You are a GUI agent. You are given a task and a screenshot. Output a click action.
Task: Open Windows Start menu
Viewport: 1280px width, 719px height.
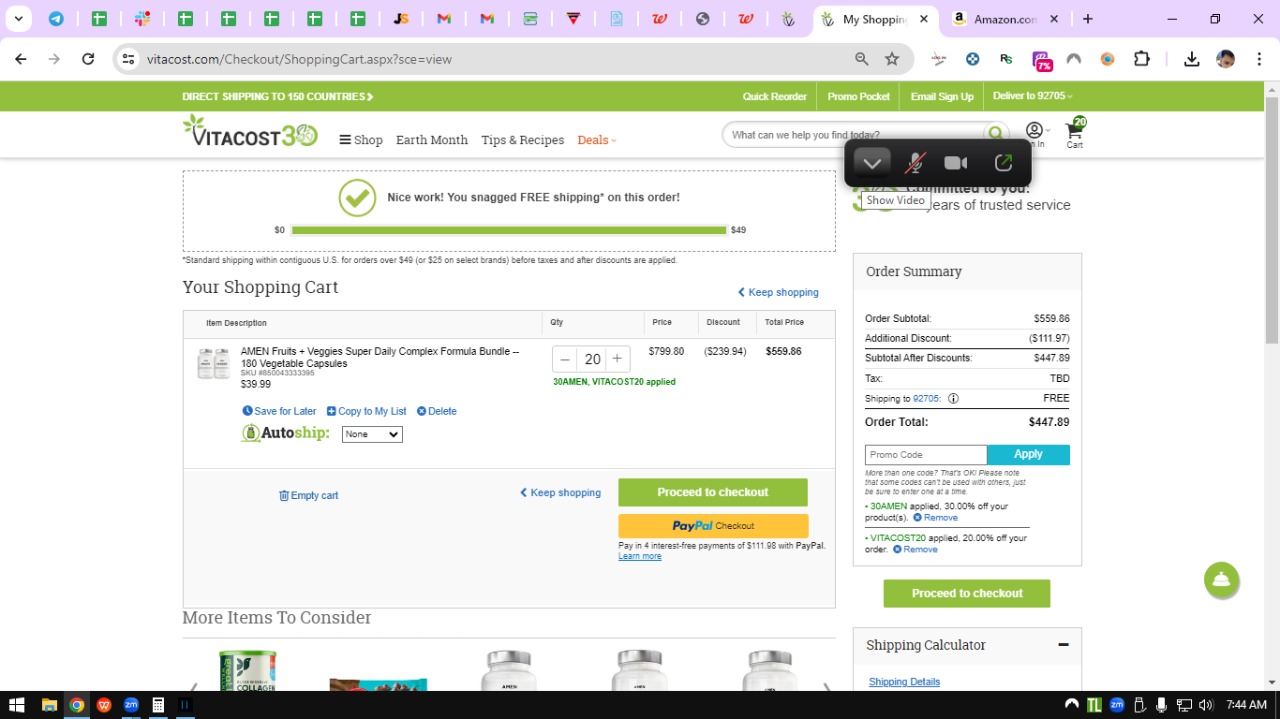(x=17, y=705)
